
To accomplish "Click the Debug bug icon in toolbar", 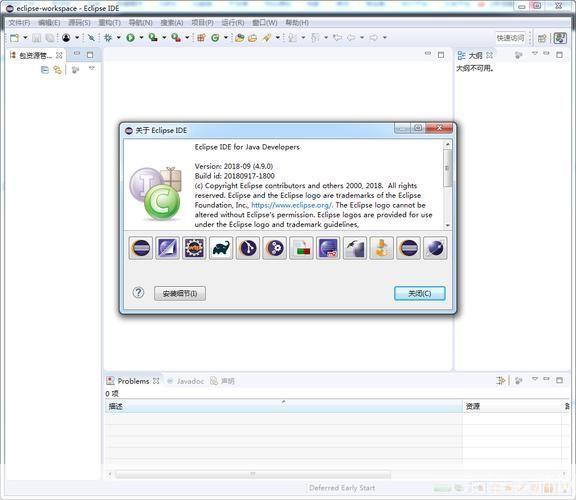I will (x=108, y=37).
